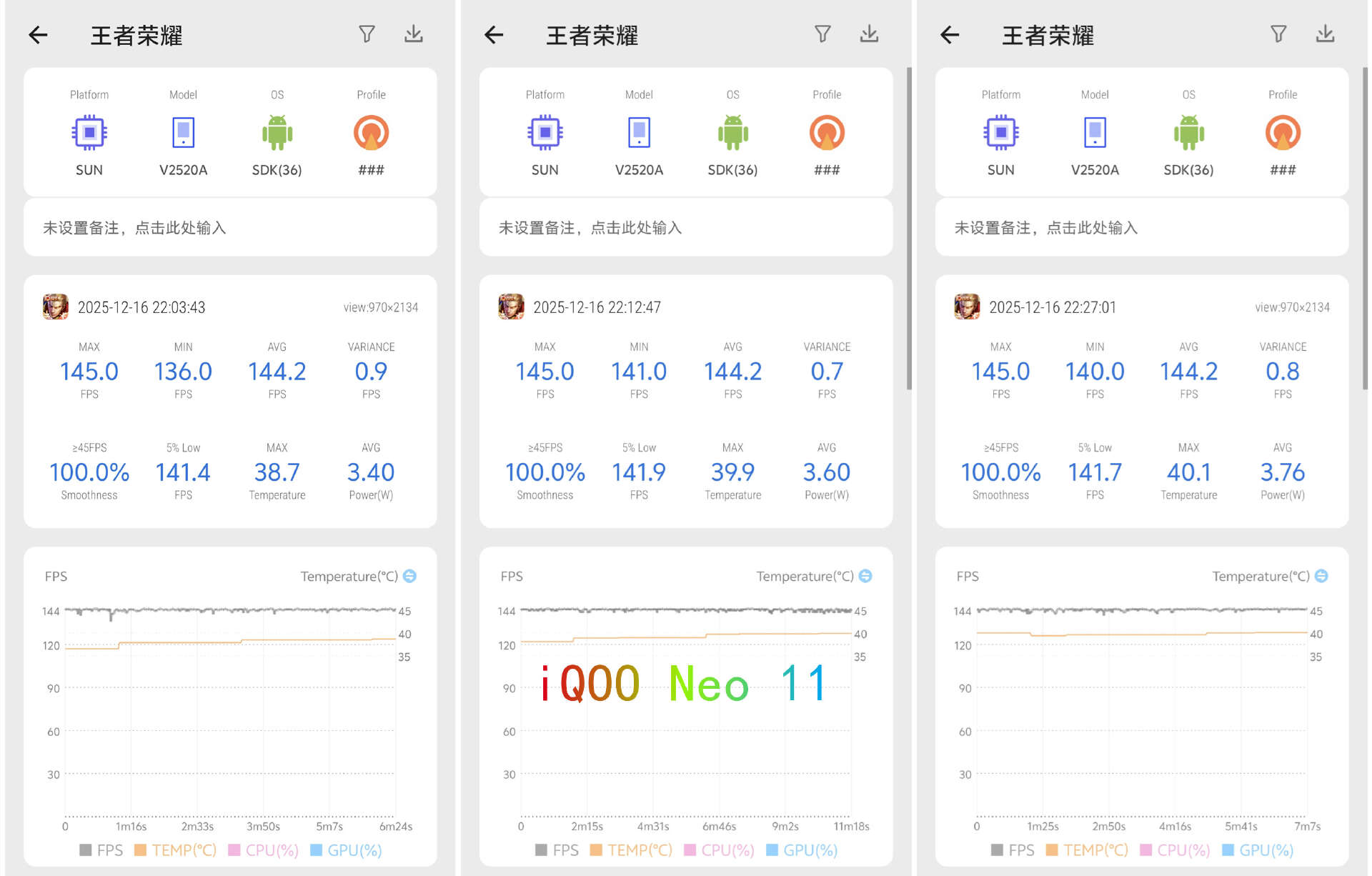Click the download icon in the left panel
The image size is (1372, 876).
[x=414, y=34]
